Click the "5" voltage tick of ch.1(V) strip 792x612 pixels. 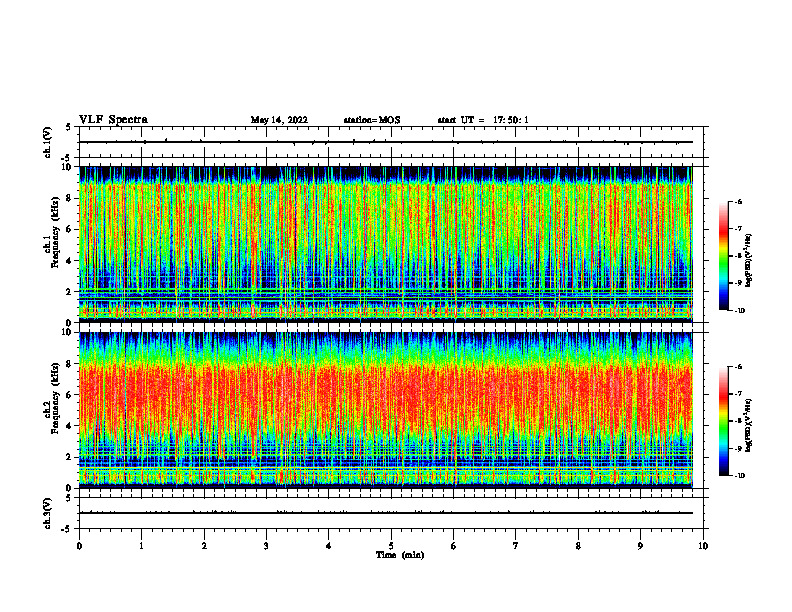(68, 128)
